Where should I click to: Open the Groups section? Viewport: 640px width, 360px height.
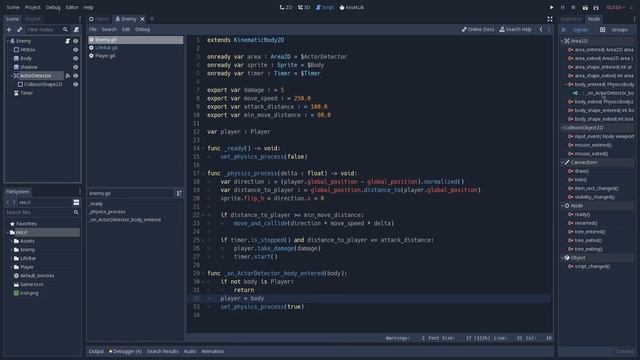[x=615, y=29]
